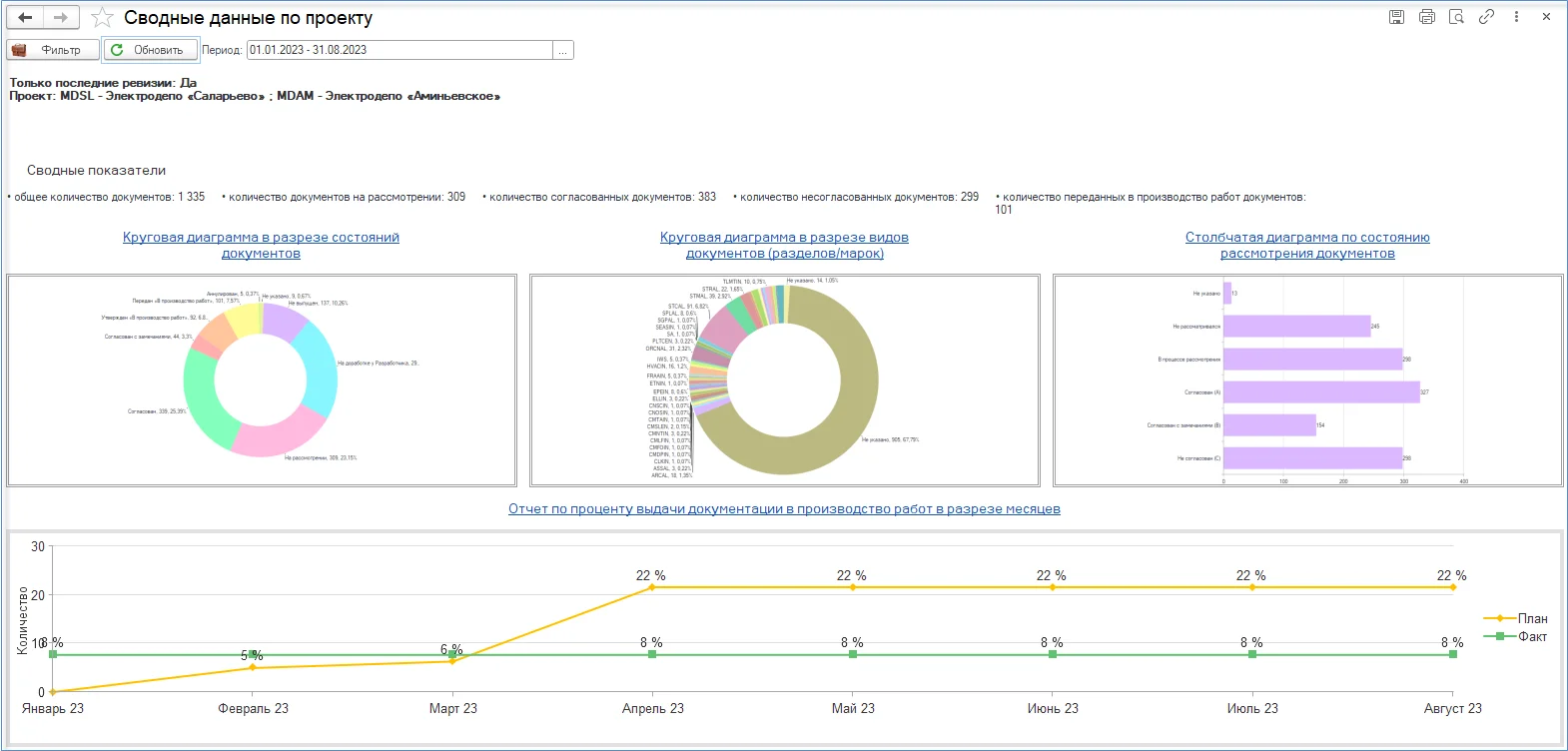
Task: Print the report using printer icon
Action: click(1426, 17)
